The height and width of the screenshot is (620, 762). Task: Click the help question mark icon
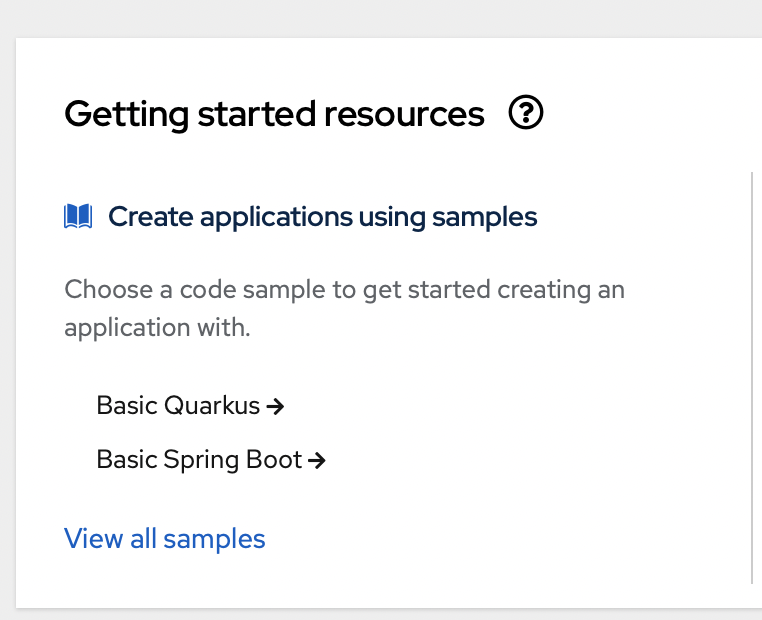(526, 114)
